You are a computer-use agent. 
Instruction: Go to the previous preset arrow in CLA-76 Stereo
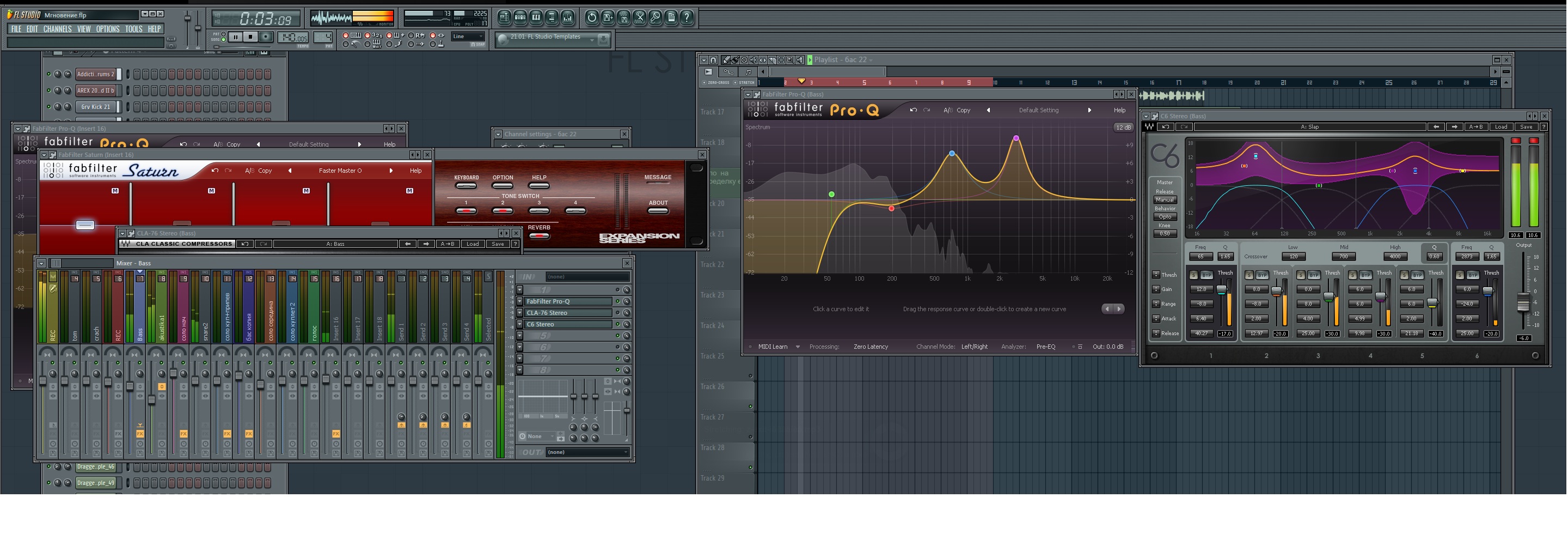click(408, 244)
